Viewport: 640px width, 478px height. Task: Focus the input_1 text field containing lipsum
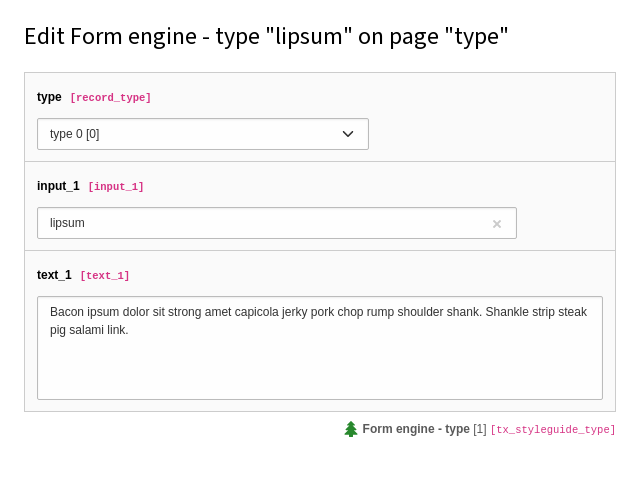pyautogui.click(x=277, y=223)
